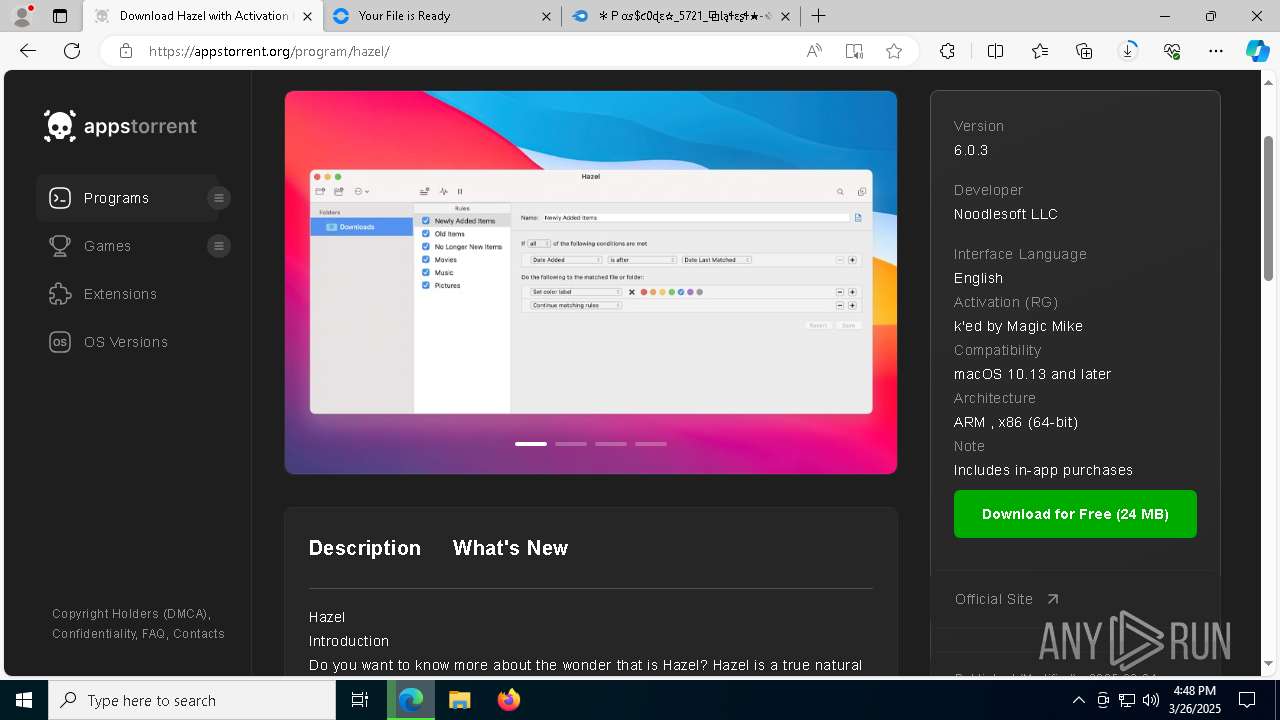The image size is (1280, 720).
Task: Open the Confidentiality link
Action: click(94, 634)
